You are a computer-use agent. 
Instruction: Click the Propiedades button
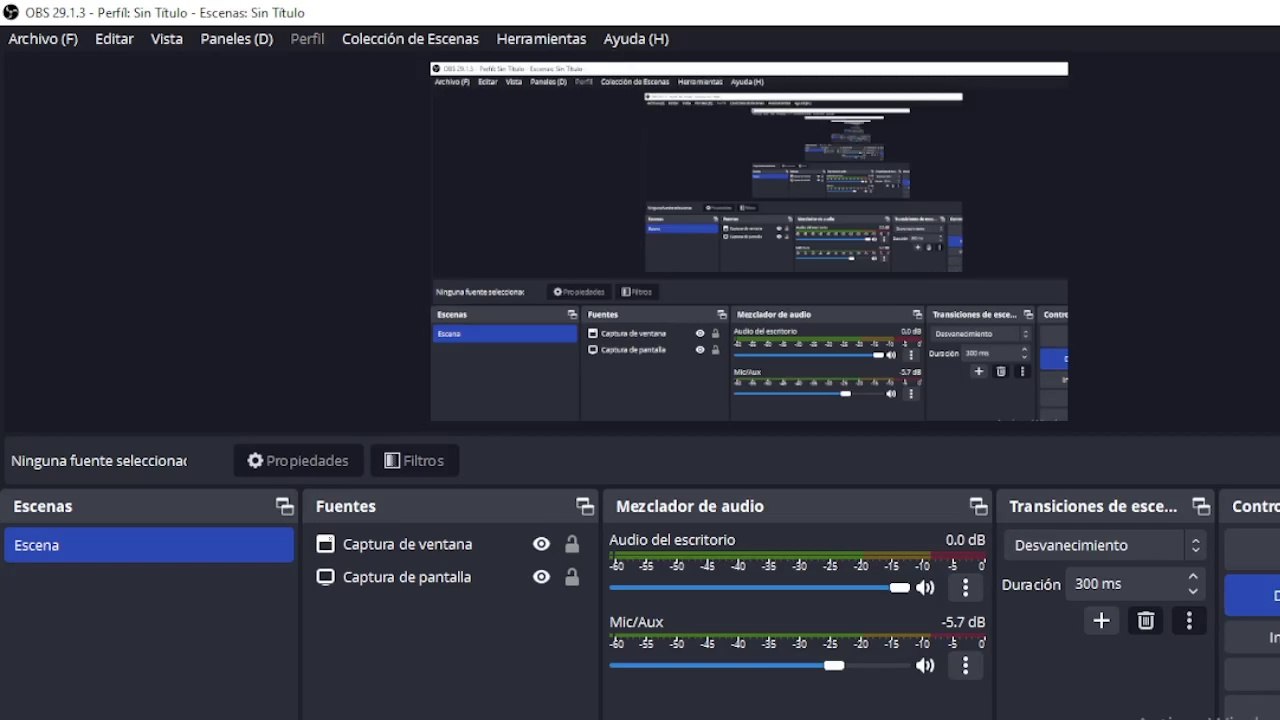[297, 461]
